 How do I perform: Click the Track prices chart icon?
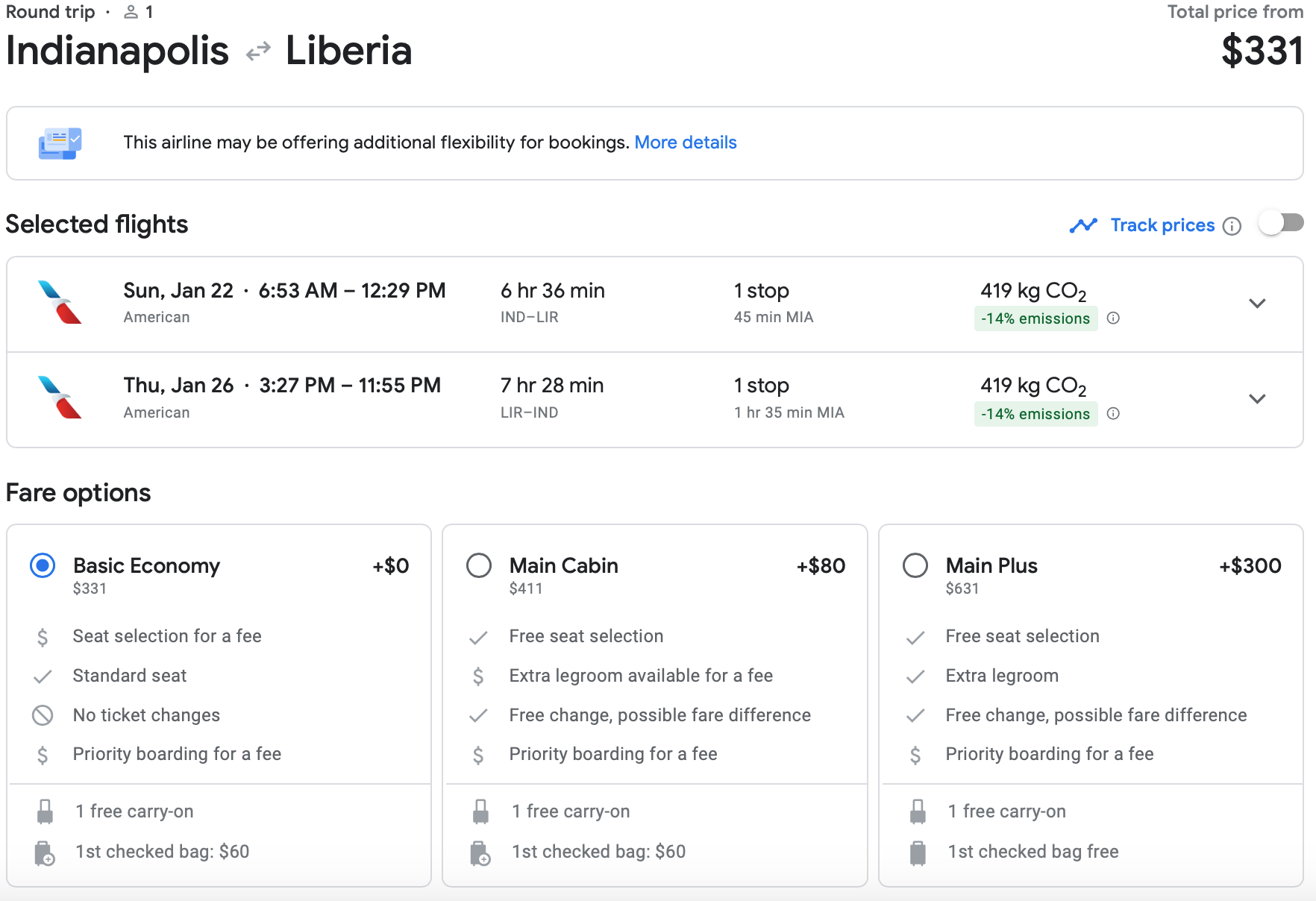pos(1085,225)
